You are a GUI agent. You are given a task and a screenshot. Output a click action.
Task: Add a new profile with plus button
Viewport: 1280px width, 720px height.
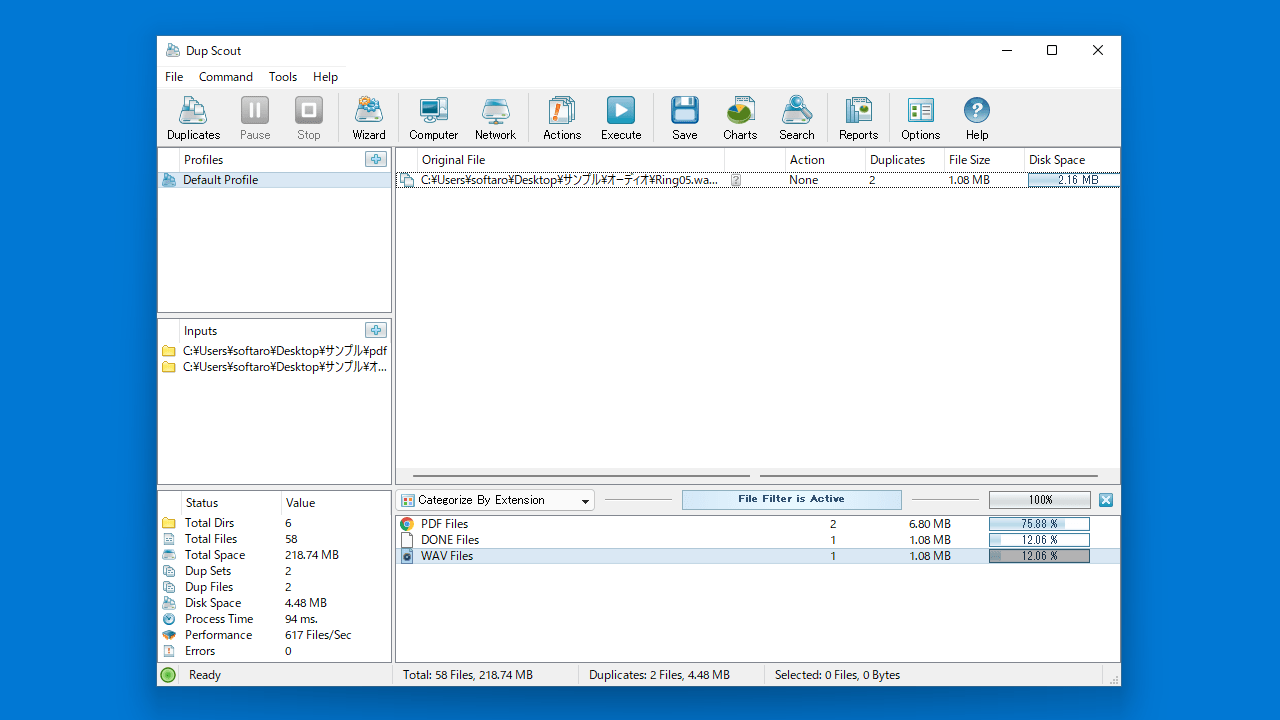click(375, 159)
